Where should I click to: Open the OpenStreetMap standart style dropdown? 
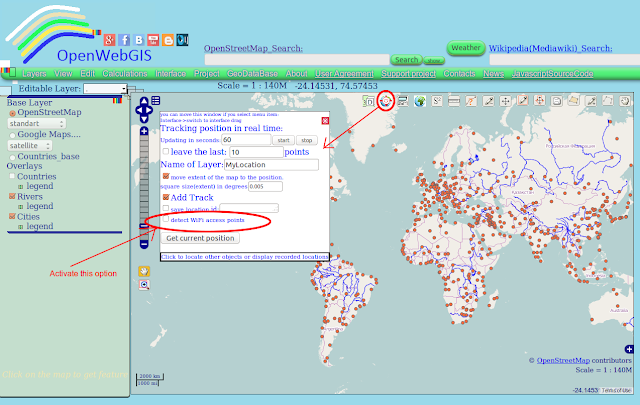coord(36,123)
